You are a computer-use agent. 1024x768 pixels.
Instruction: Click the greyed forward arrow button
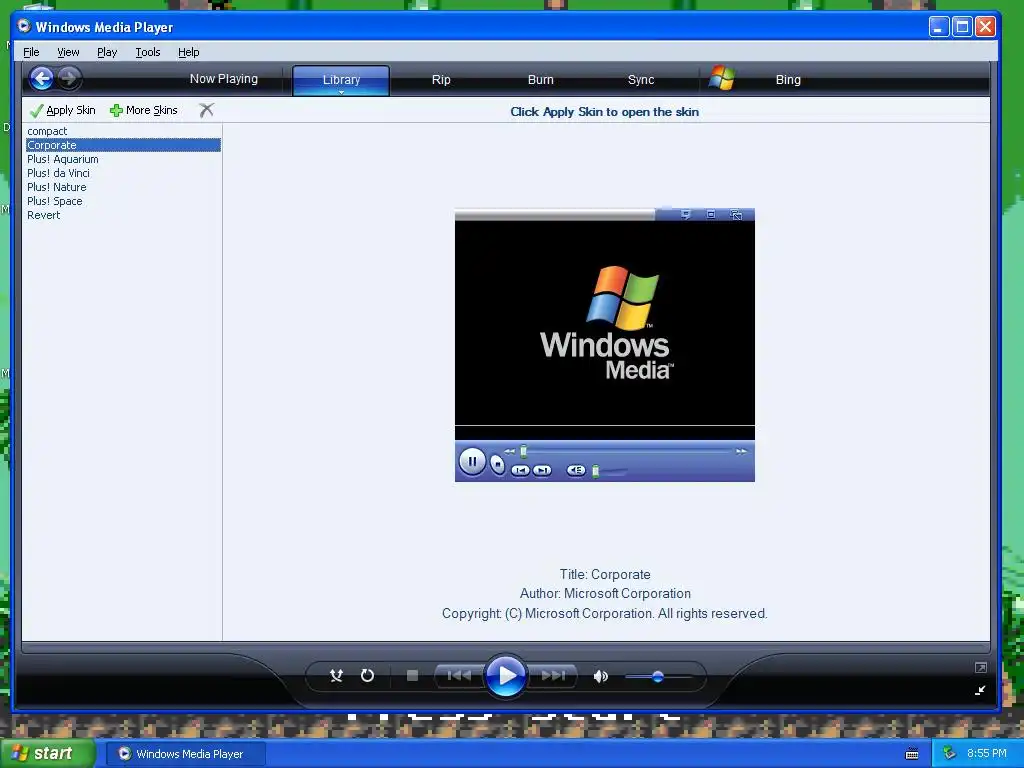tap(68, 79)
